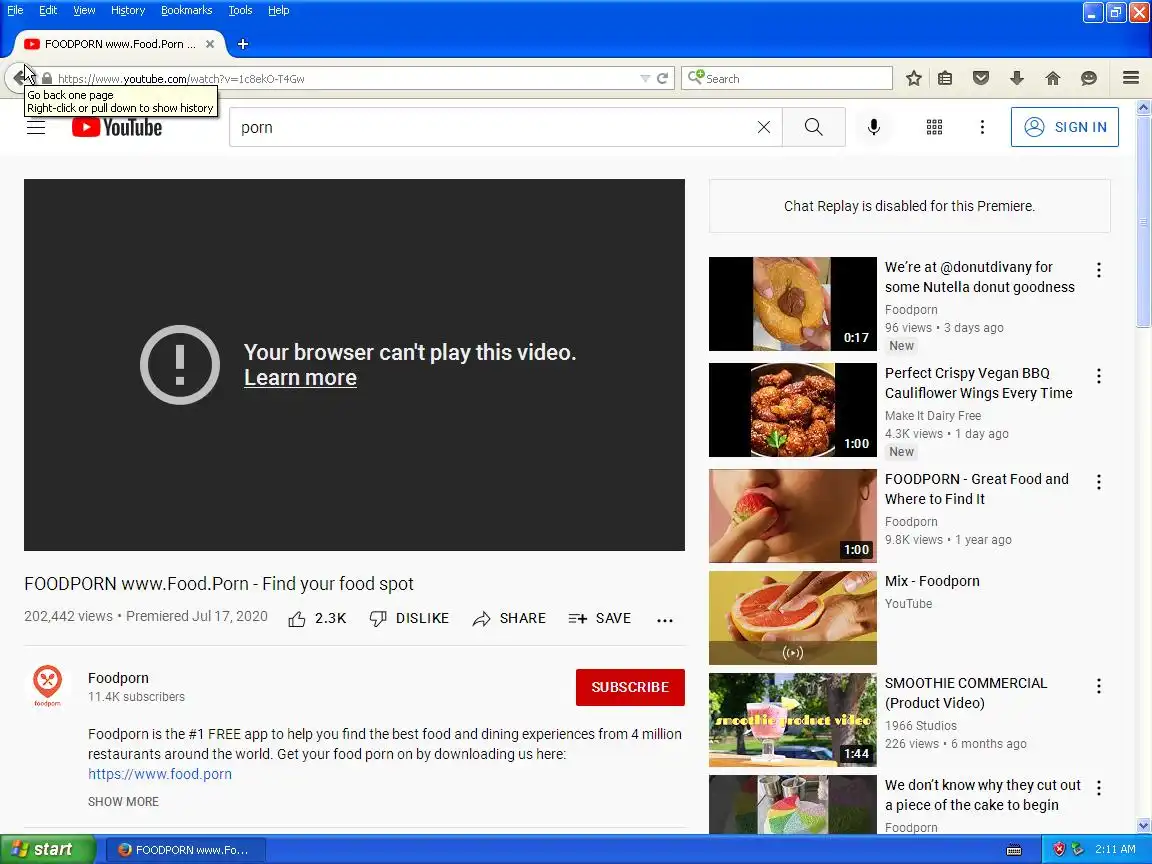Click the DISLIKE button
This screenshot has height=864, width=1152.
(x=409, y=619)
